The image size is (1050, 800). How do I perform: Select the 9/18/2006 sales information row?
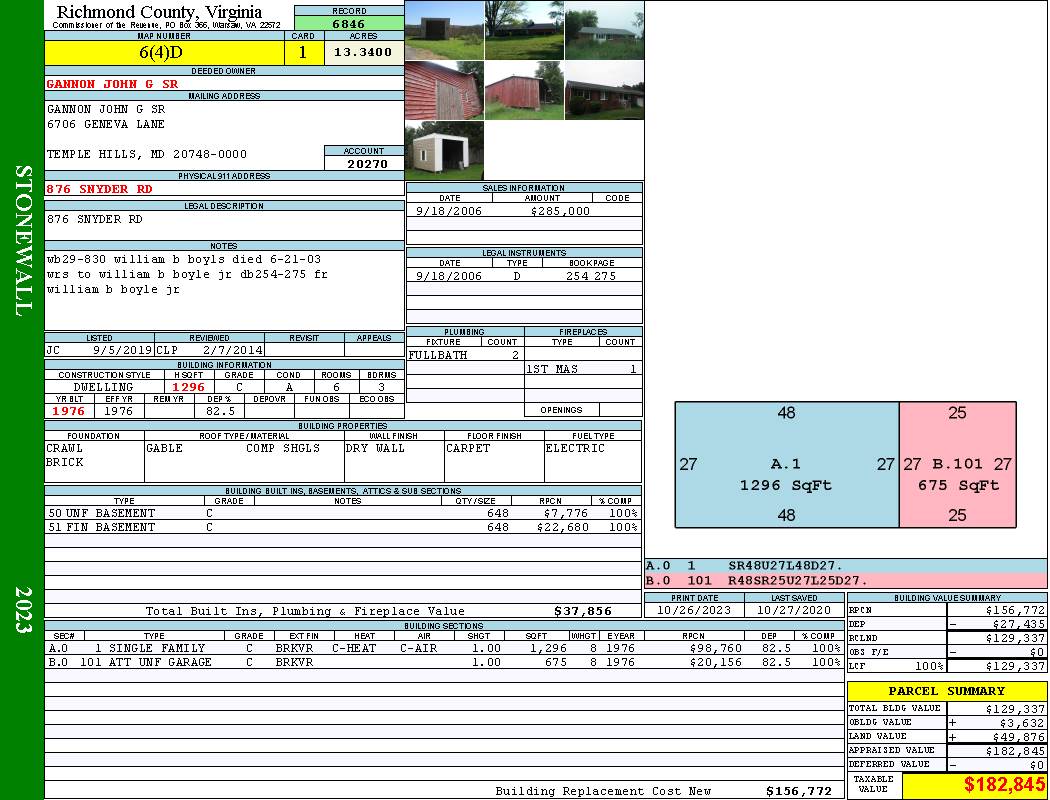(x=524, y=211)
